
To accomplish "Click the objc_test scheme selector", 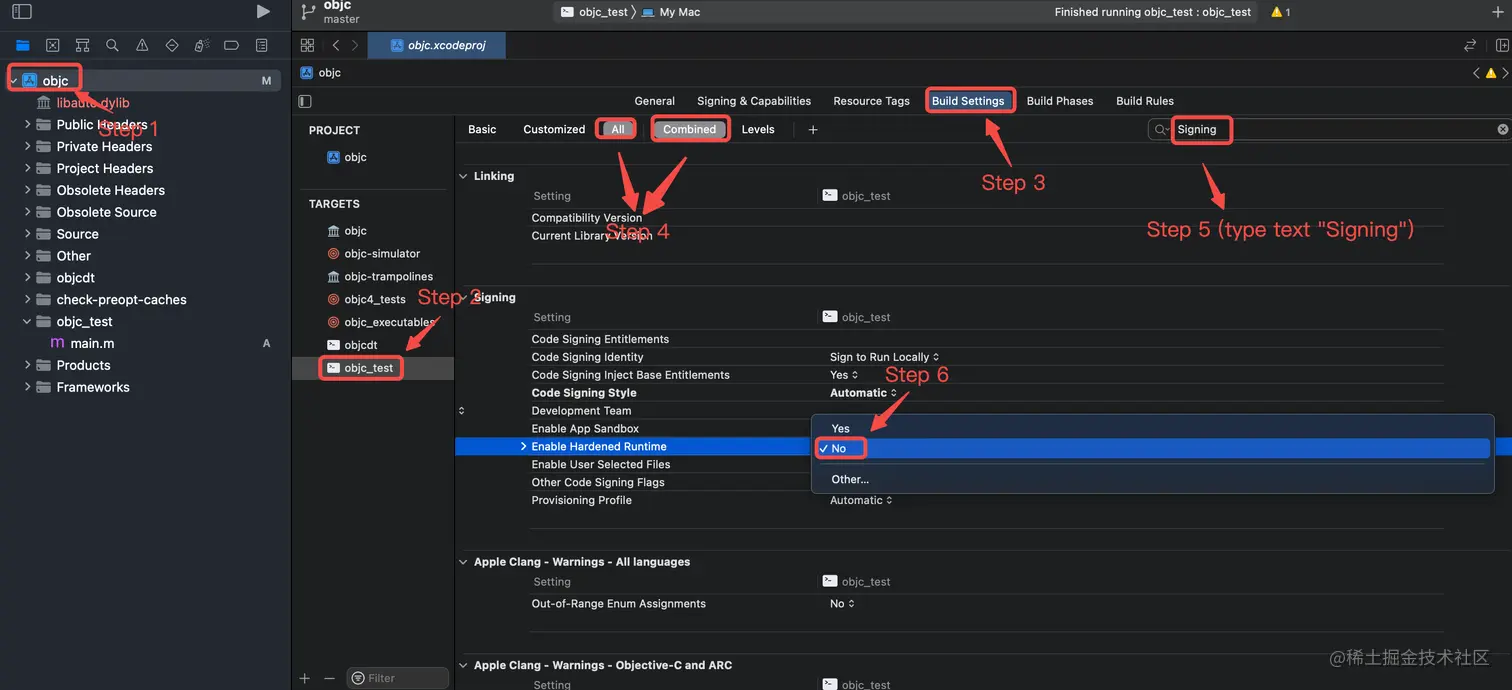I will pos(594,12).
